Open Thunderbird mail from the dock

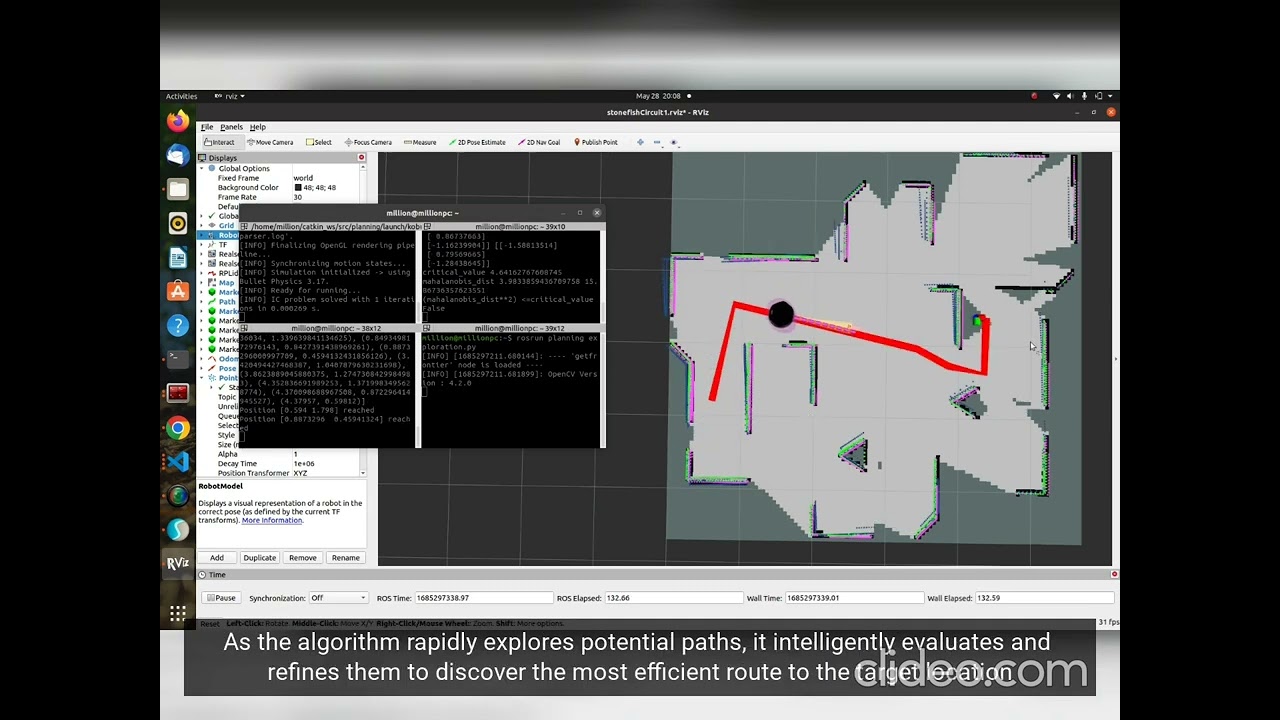pos(178,155)
